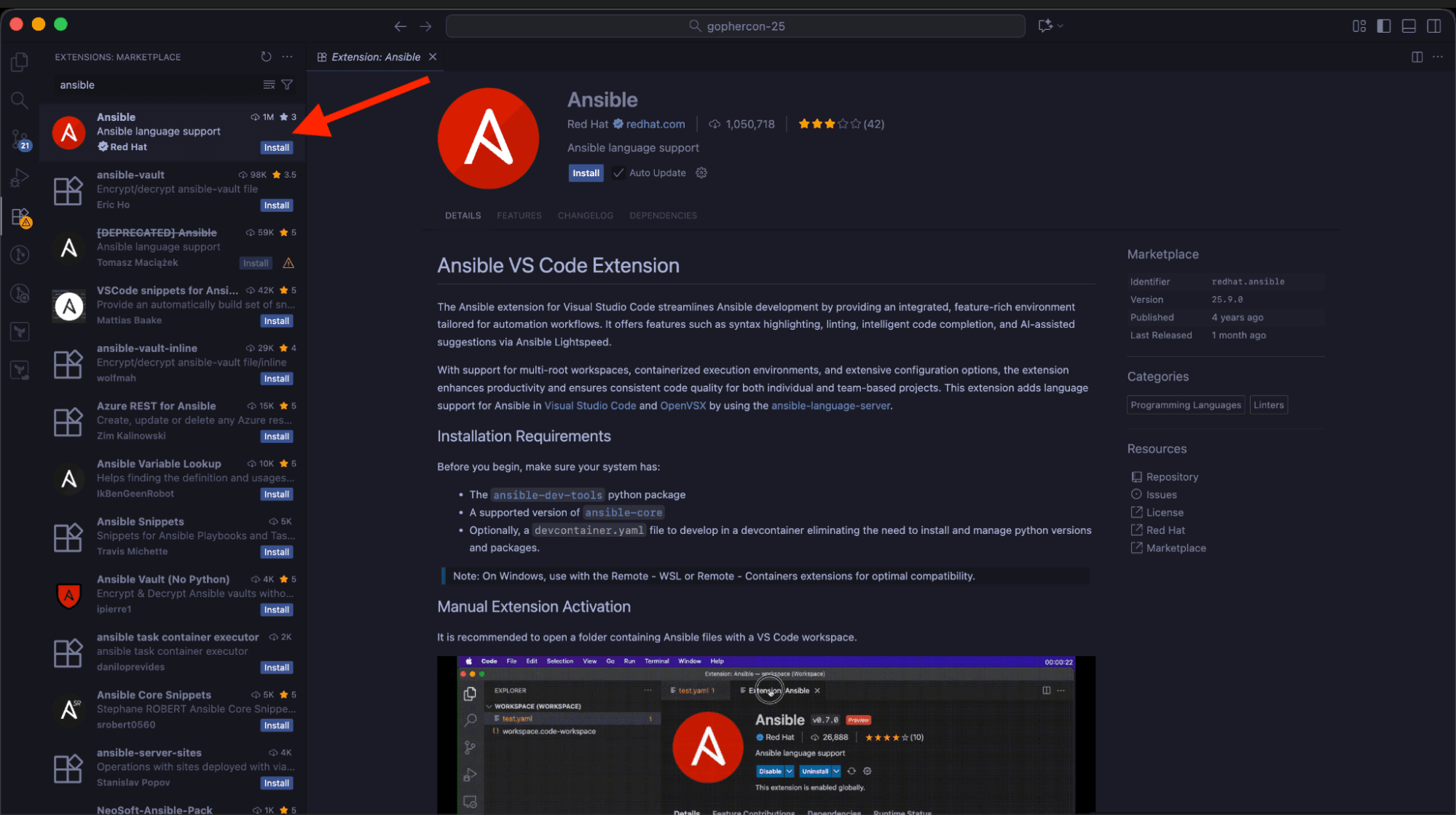The height and width of the screenshot is (815, 1456).
Task: Follow the Visual Studio Code link
Action: click(590, 406)
